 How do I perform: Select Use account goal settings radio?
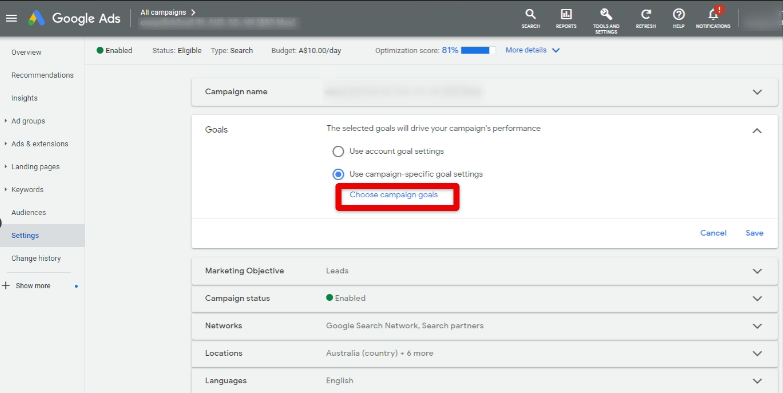tap(338, 151)
